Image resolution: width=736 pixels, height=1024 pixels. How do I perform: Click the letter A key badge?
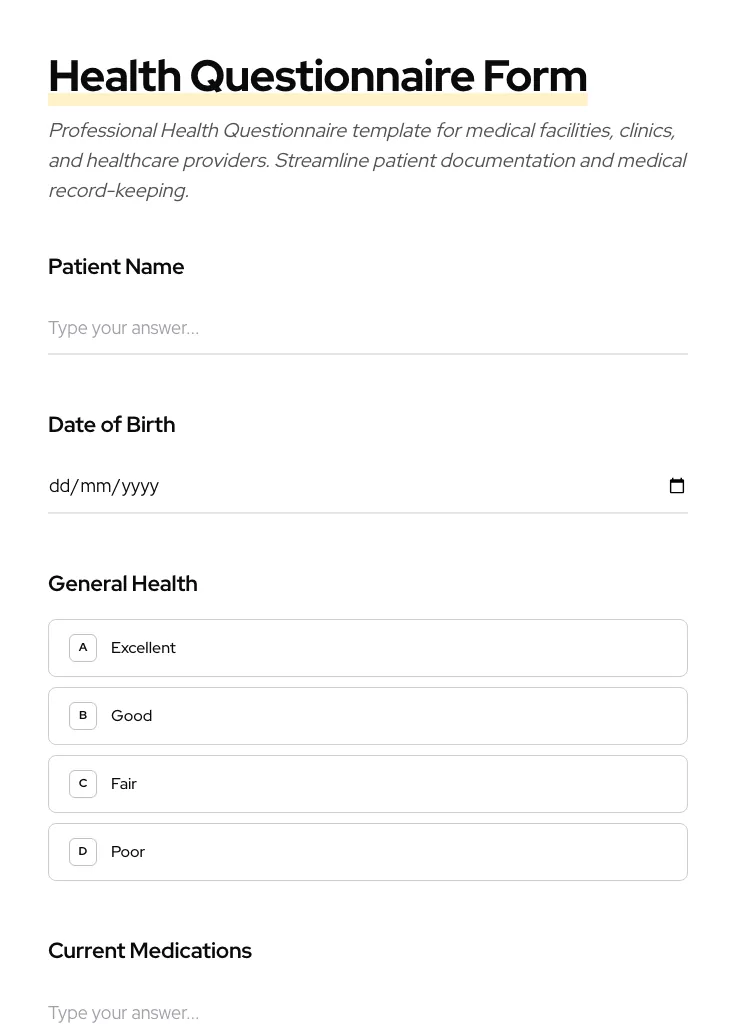(x=83, y=647)
